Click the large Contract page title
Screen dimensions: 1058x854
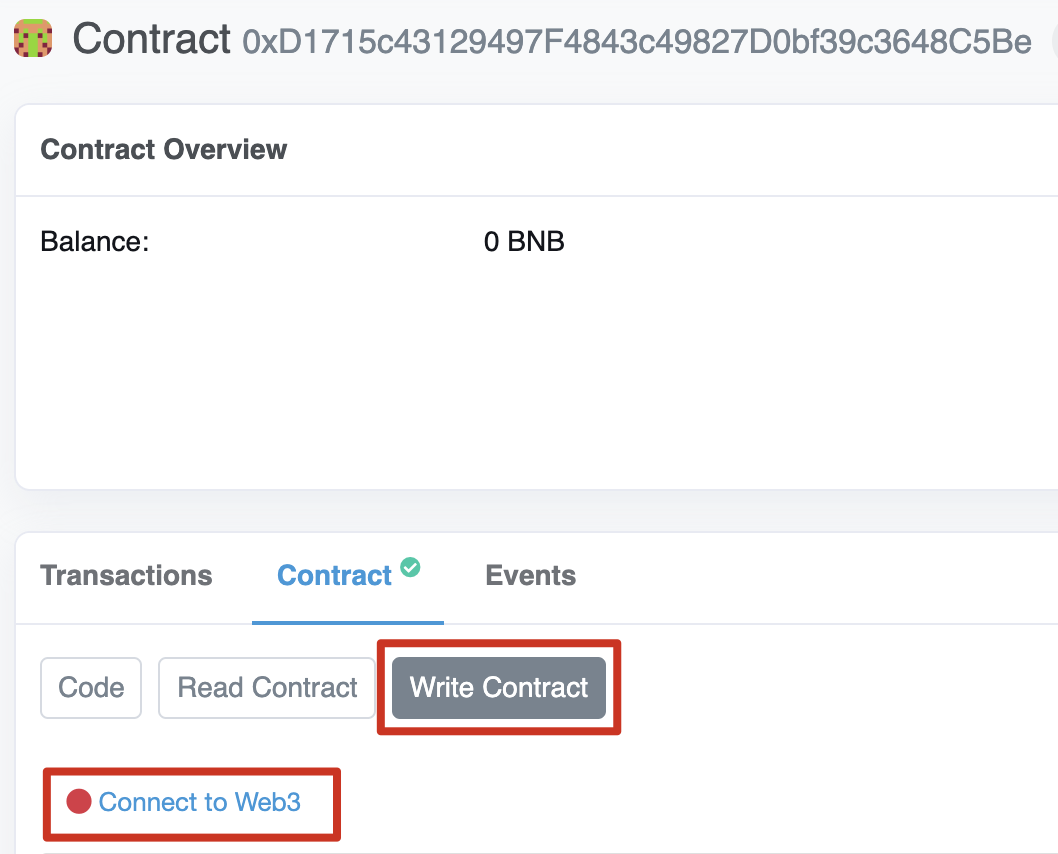pyautogui.click(x=152, y=39)
